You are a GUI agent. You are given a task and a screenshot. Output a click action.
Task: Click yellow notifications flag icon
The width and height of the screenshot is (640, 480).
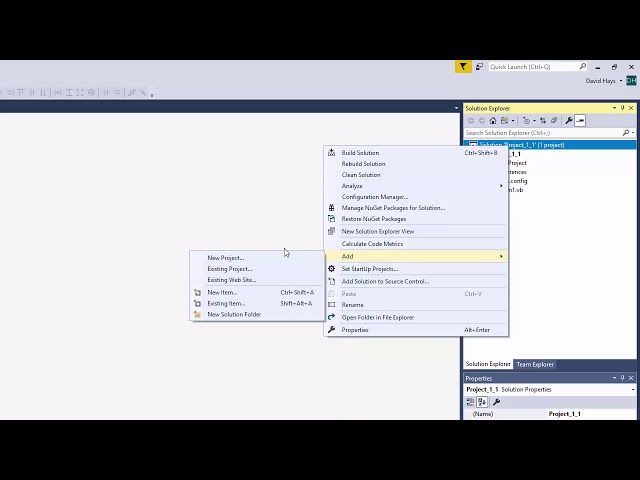coord(463,67)
